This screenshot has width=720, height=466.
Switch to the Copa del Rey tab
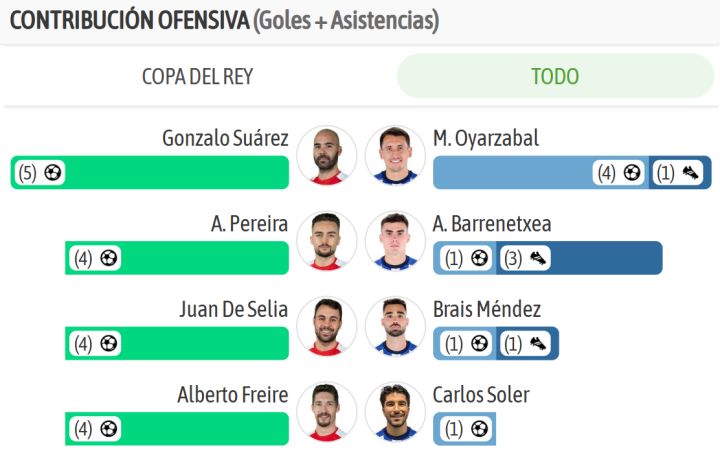tap(200, 76)
